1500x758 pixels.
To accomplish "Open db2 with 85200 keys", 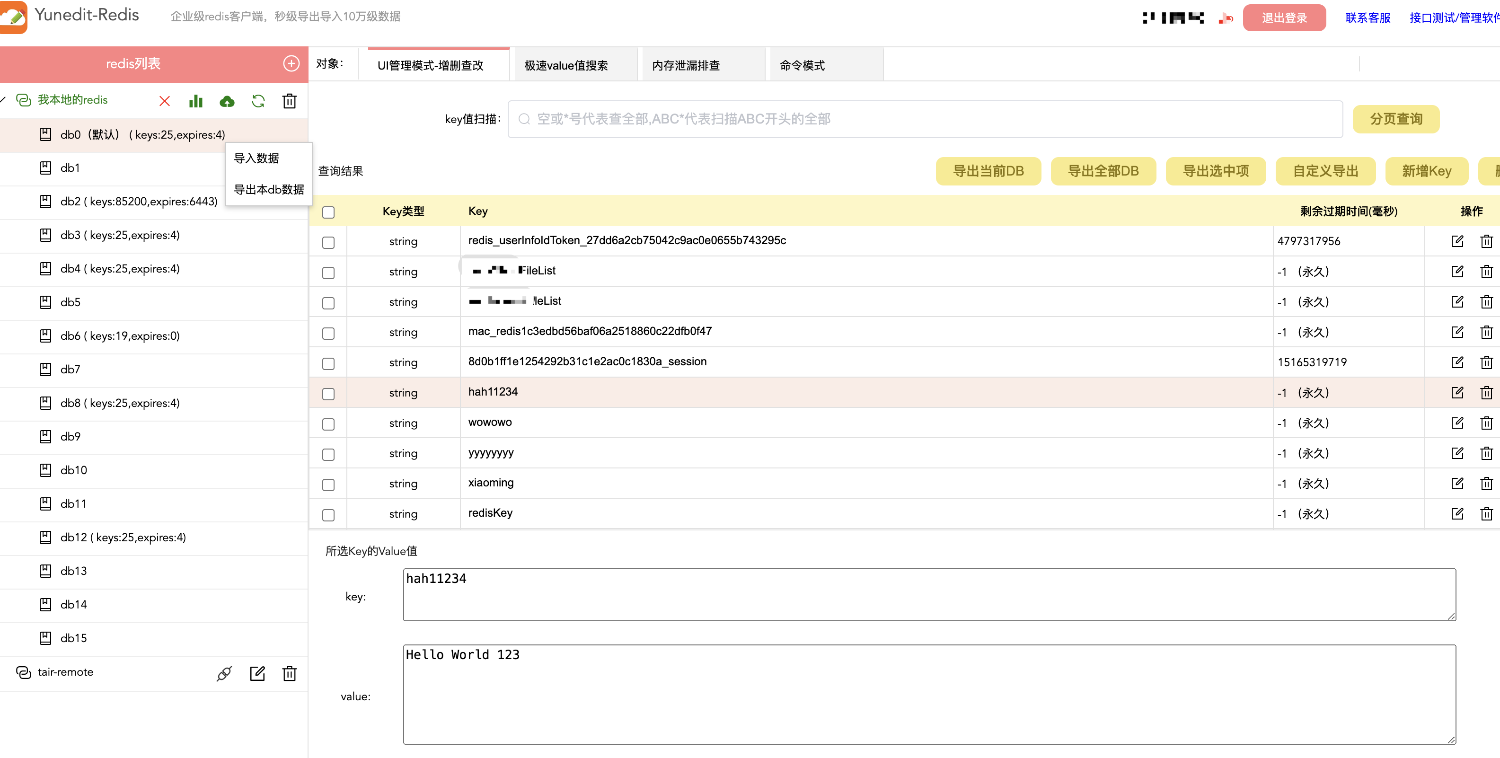I will click(138, 202).
